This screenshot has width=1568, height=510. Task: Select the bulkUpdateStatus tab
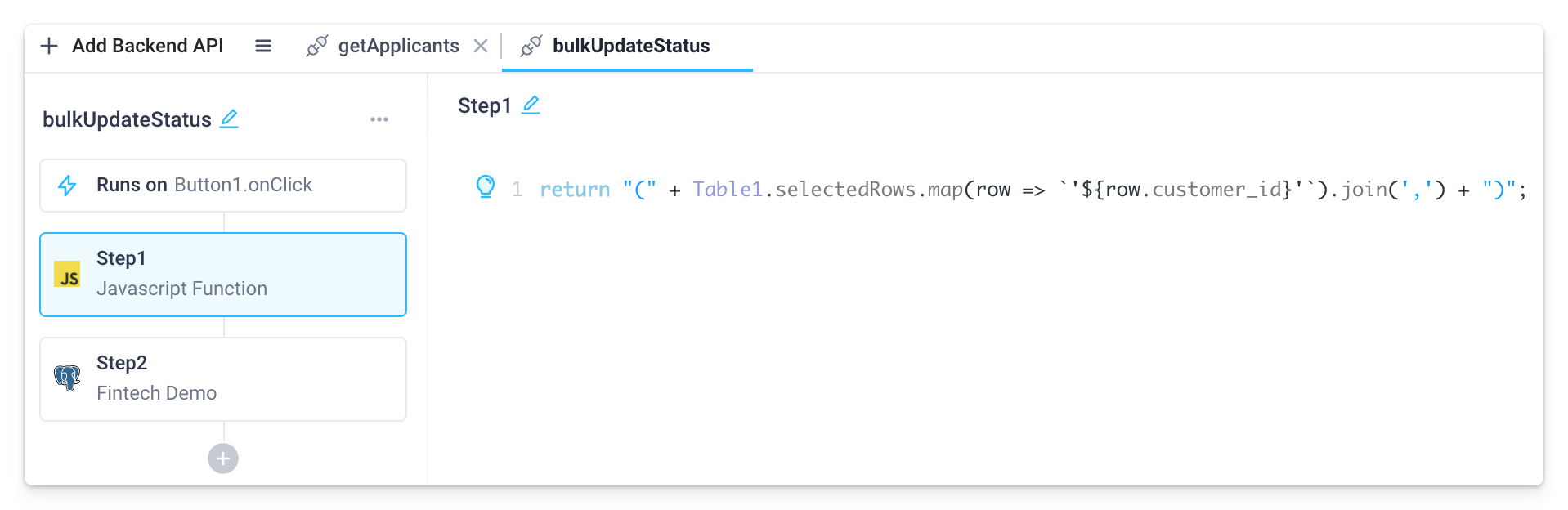tap(630, 46)
